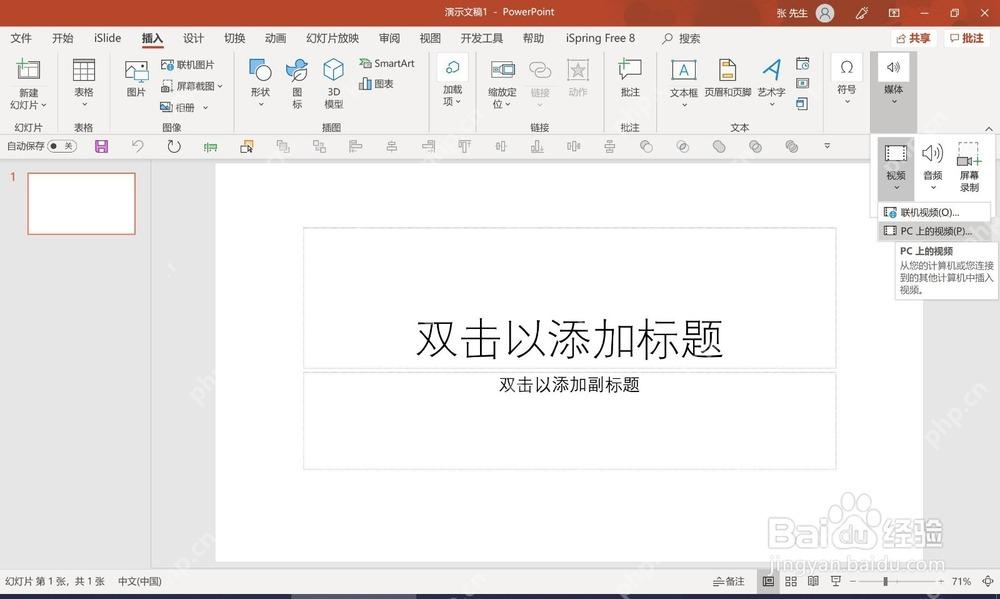Click the selection pane icon
This screenshot has width=1000, height=599.
click(247, 147)
